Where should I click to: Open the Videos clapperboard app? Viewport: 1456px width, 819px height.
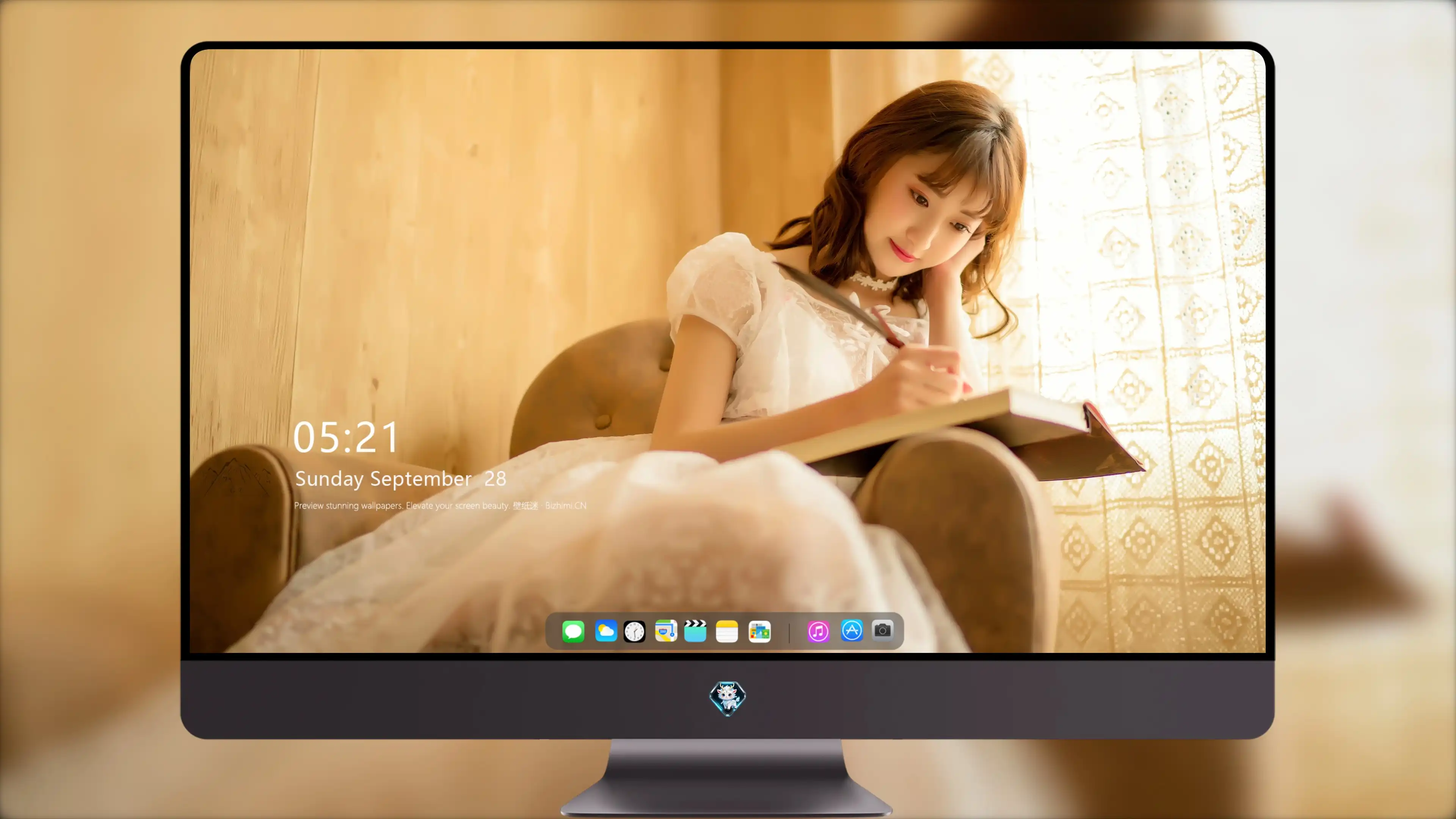pyautogui.click(x=695, y=631)
